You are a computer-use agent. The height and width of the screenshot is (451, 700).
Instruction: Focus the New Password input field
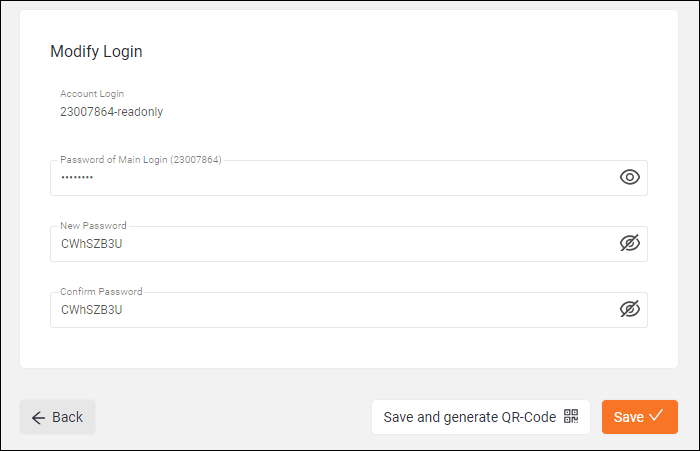349,244
